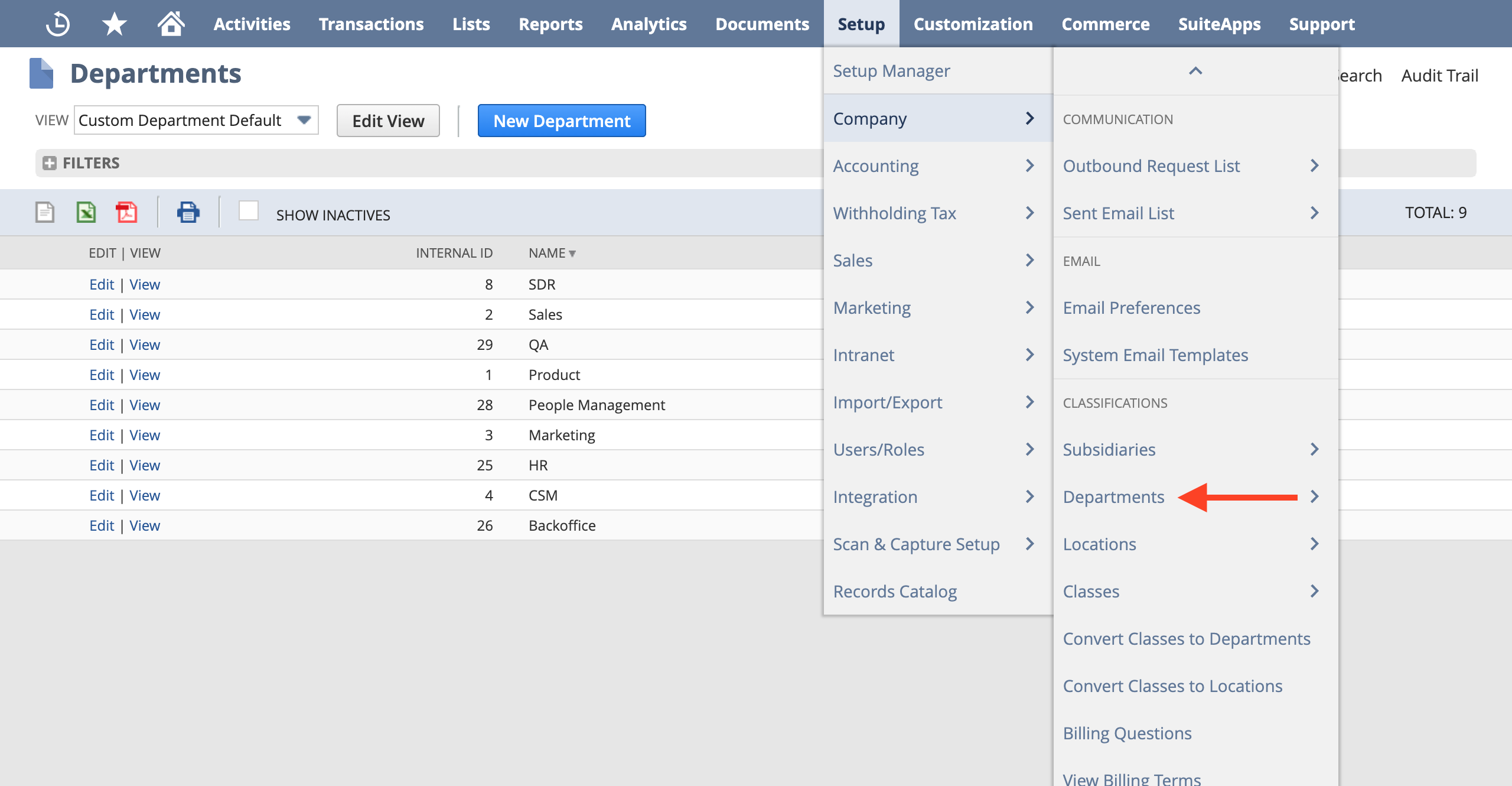Edit the SDR department
This screenshot has width=1512, height=786.
(102, 284)
